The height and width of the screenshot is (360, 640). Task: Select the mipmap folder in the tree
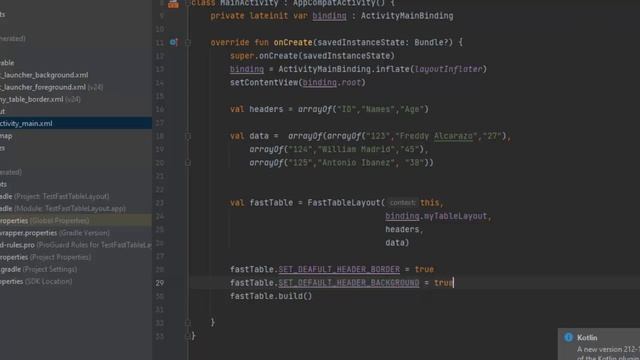6,136
